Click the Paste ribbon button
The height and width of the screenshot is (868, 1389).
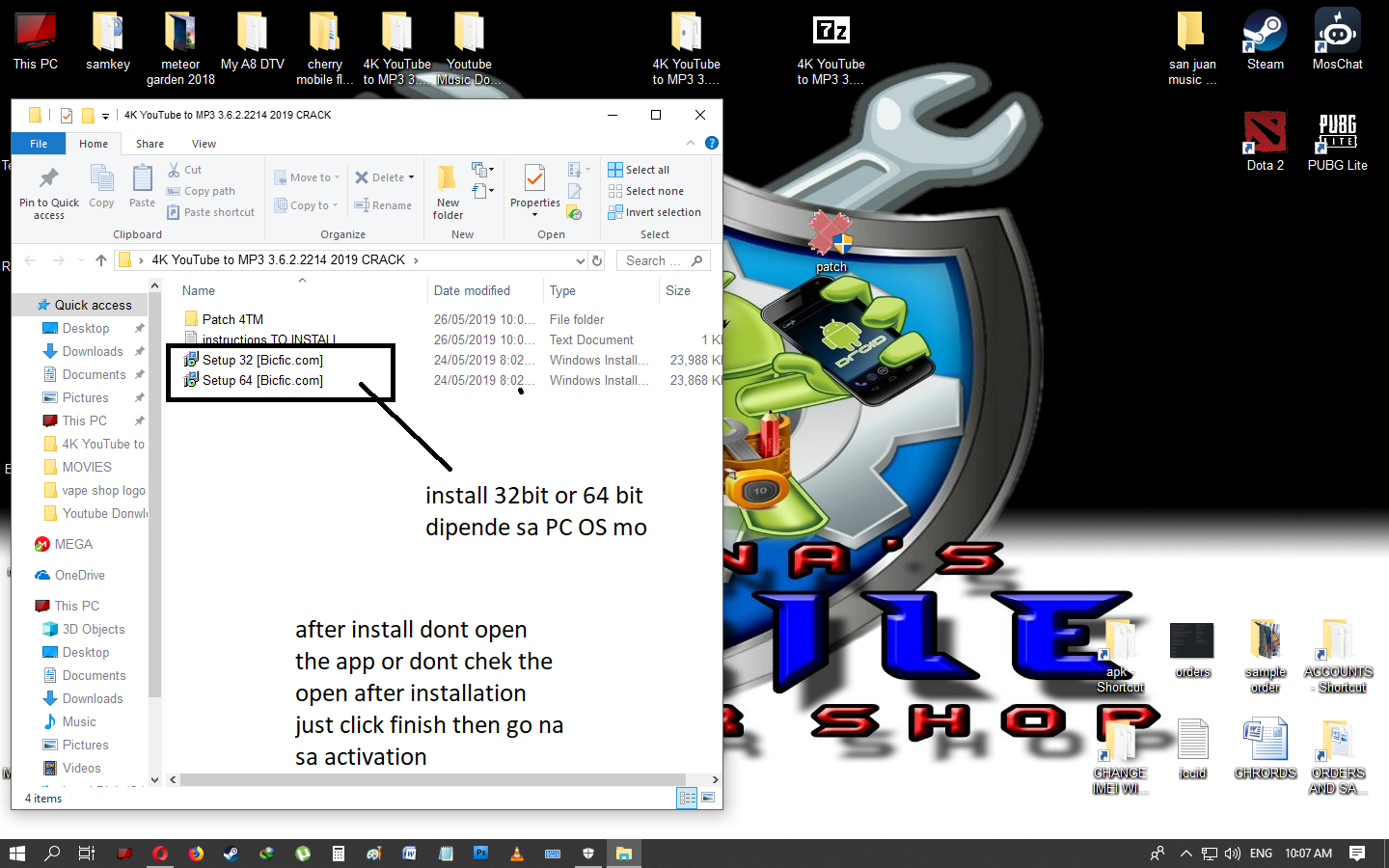[142, 186]
